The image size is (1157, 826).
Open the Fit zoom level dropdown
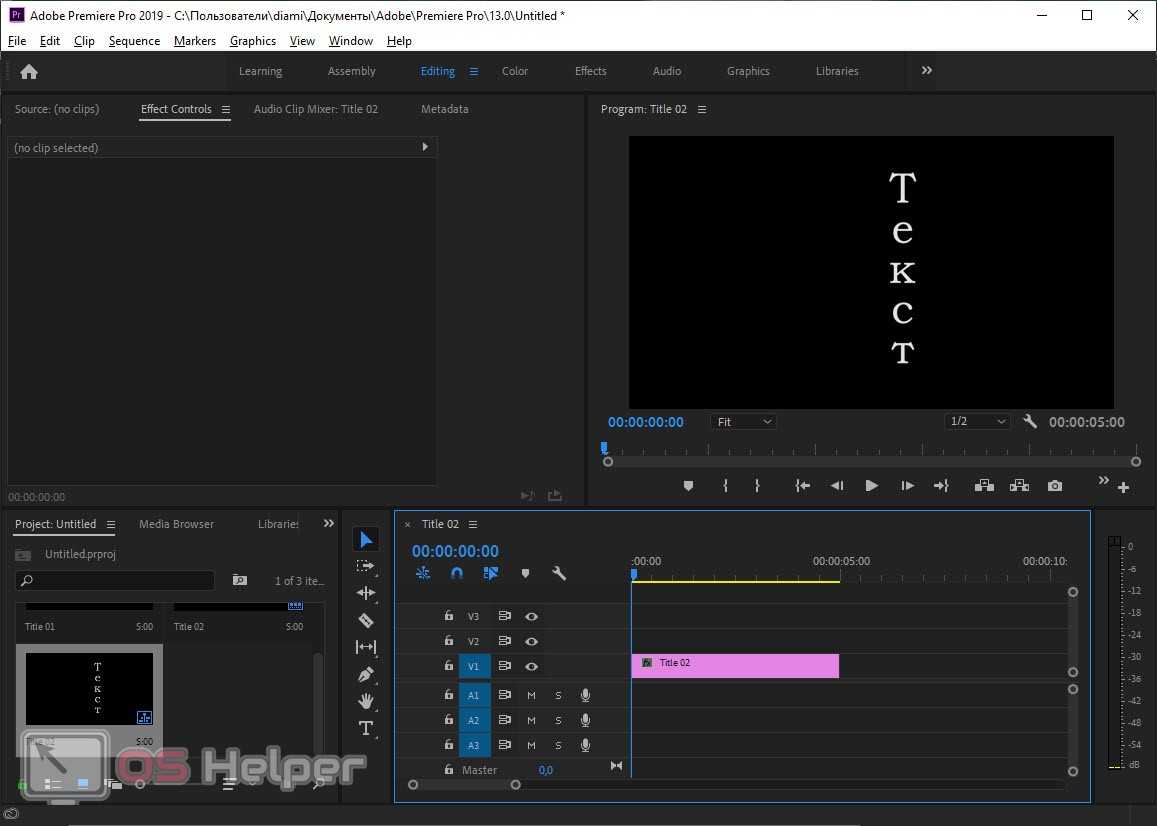(x=743, y=421)
